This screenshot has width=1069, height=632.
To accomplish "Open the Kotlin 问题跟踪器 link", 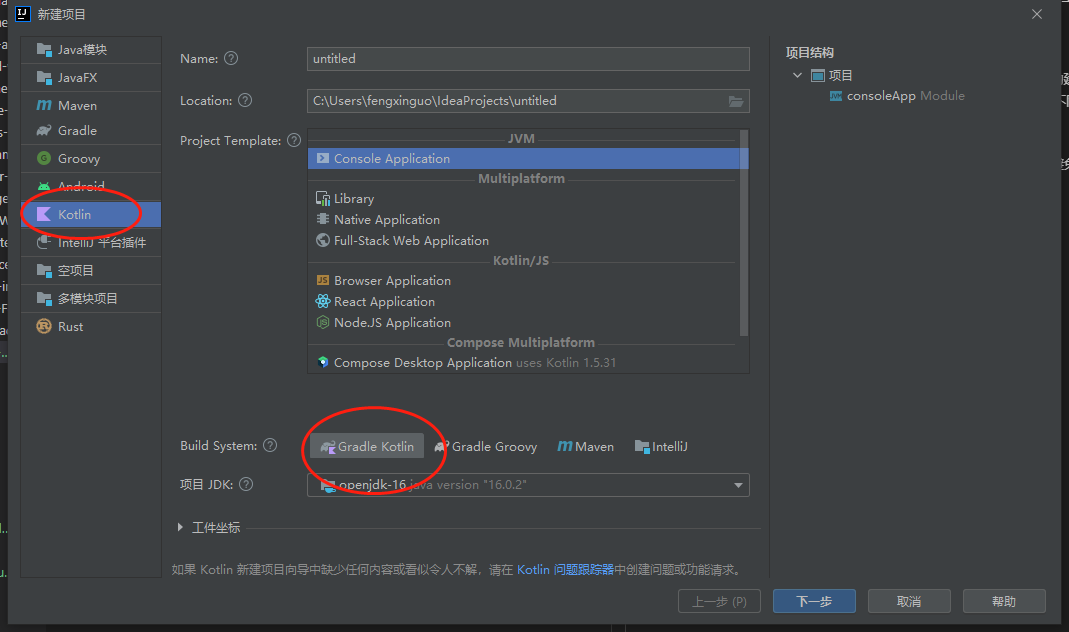I will 565,570.
